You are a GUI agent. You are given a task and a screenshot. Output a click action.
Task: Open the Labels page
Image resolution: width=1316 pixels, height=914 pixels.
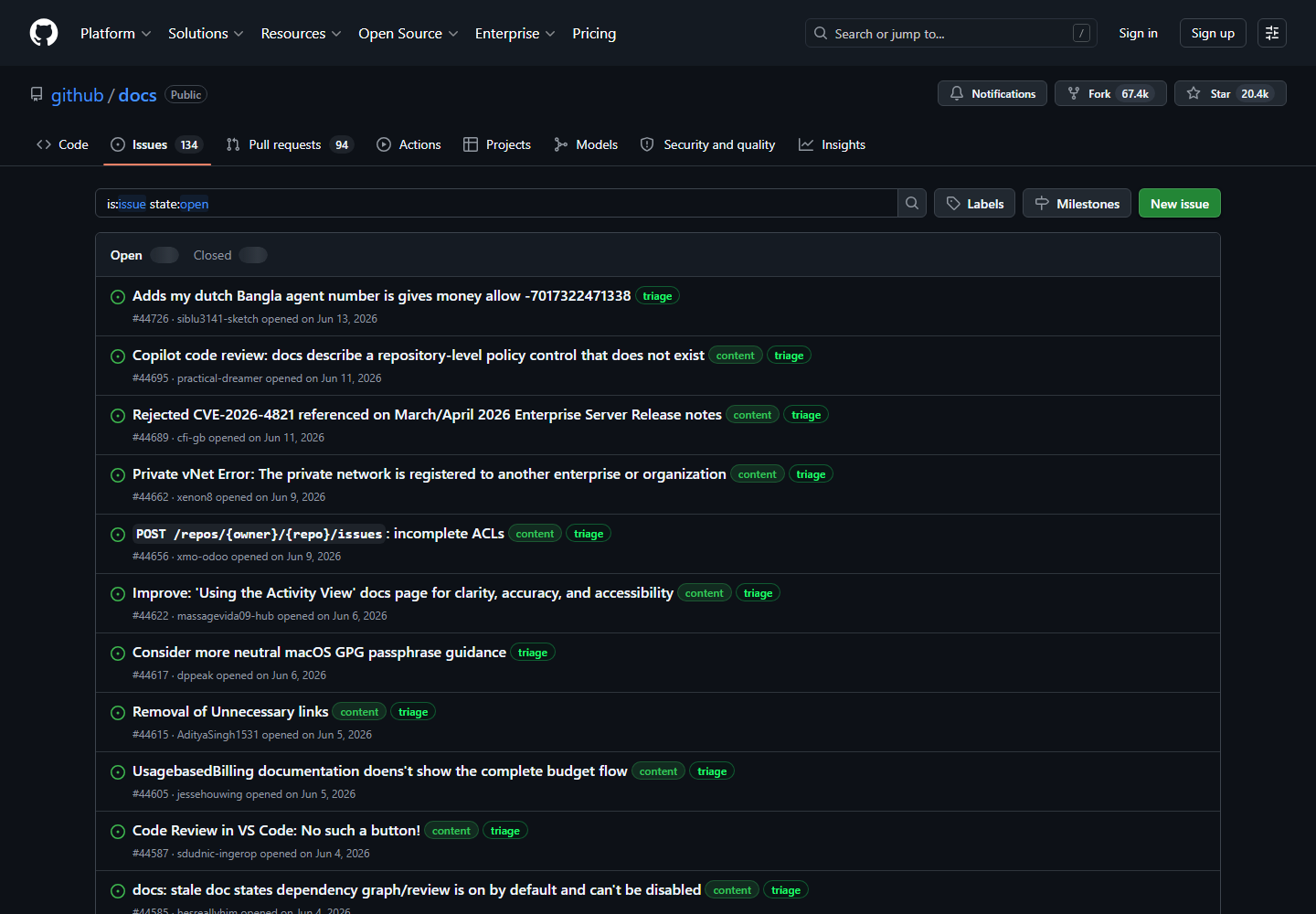click(974, 203)
